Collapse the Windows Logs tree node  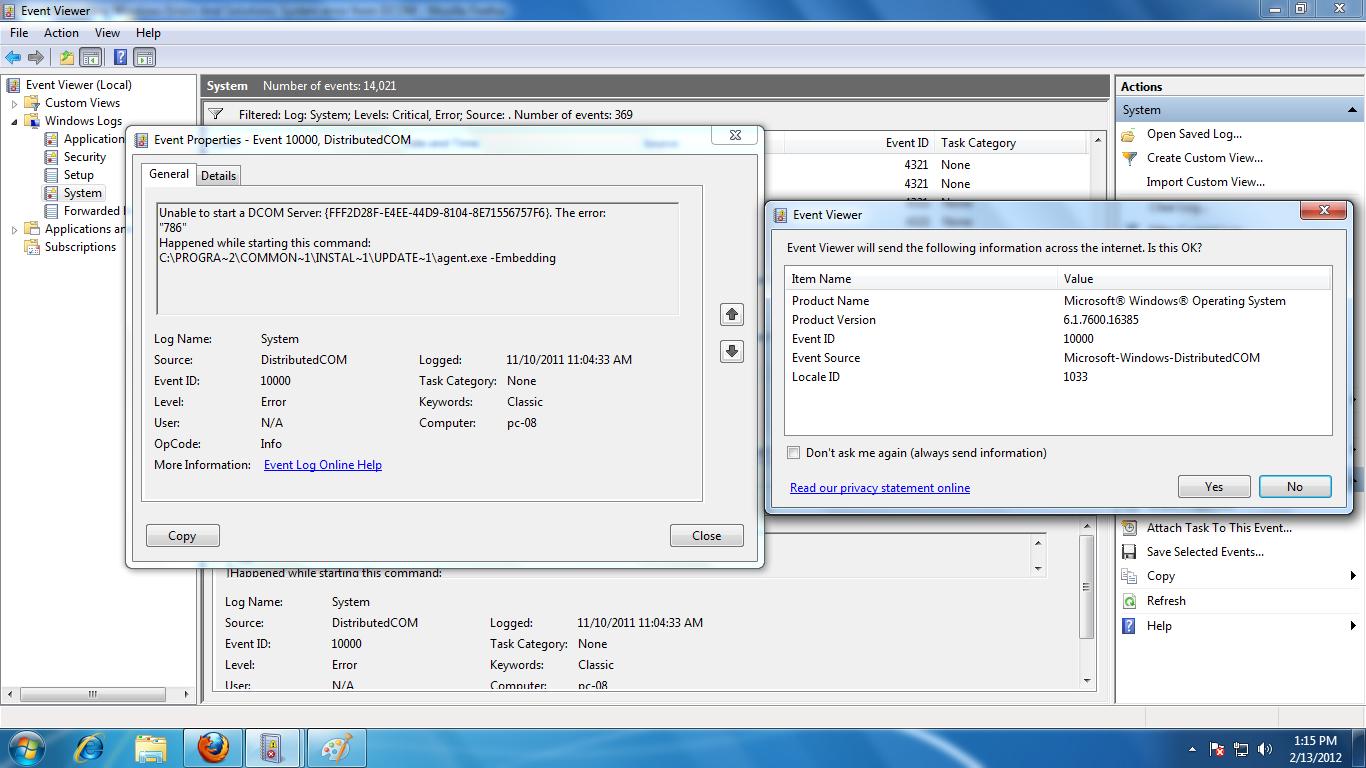[x=14, y=121]
